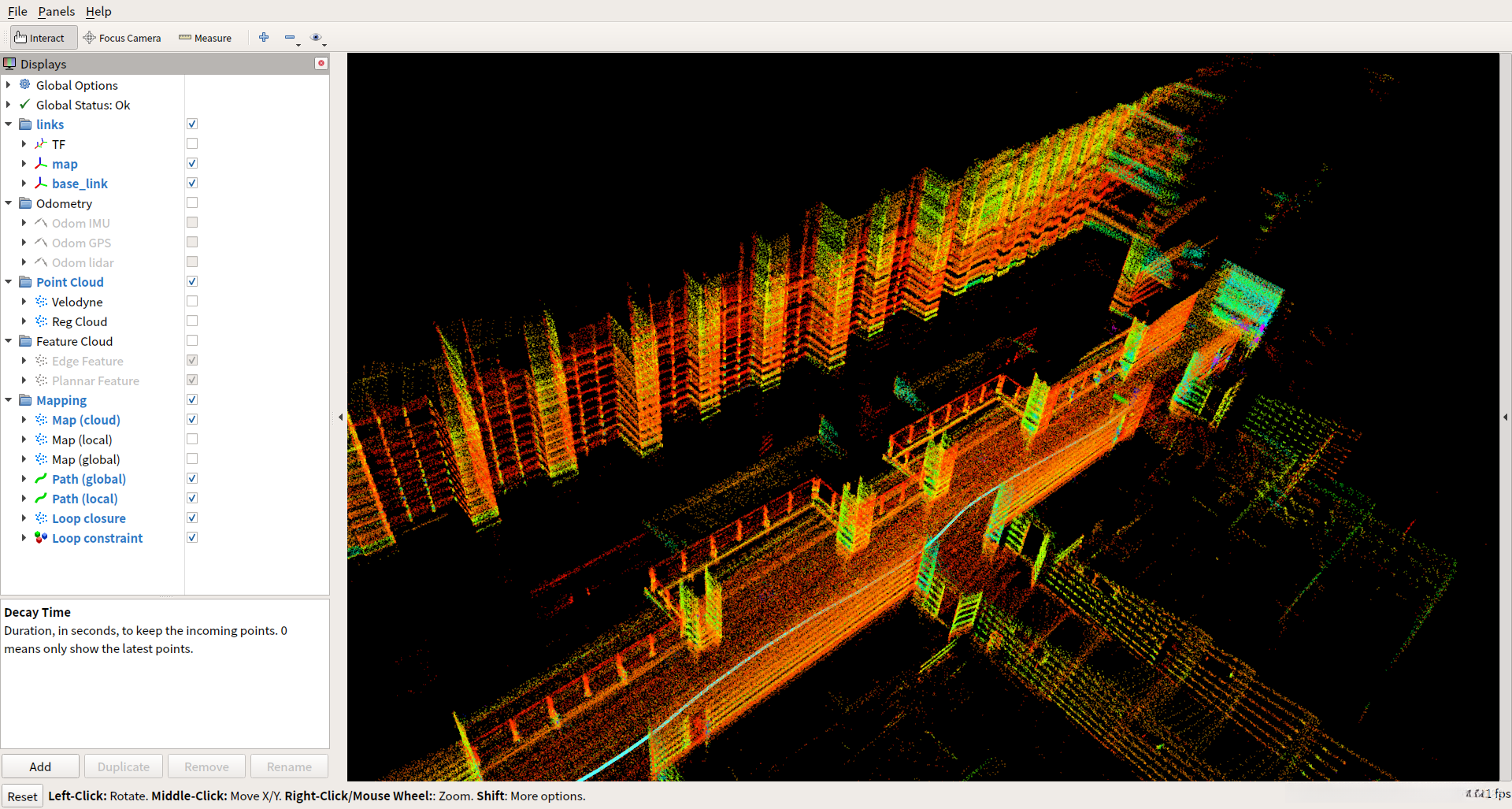The height and width of the screenshot is (809, 1512).
Task: Collapse the left panel with the splitter arrow
Action: (x=340, y=417)
